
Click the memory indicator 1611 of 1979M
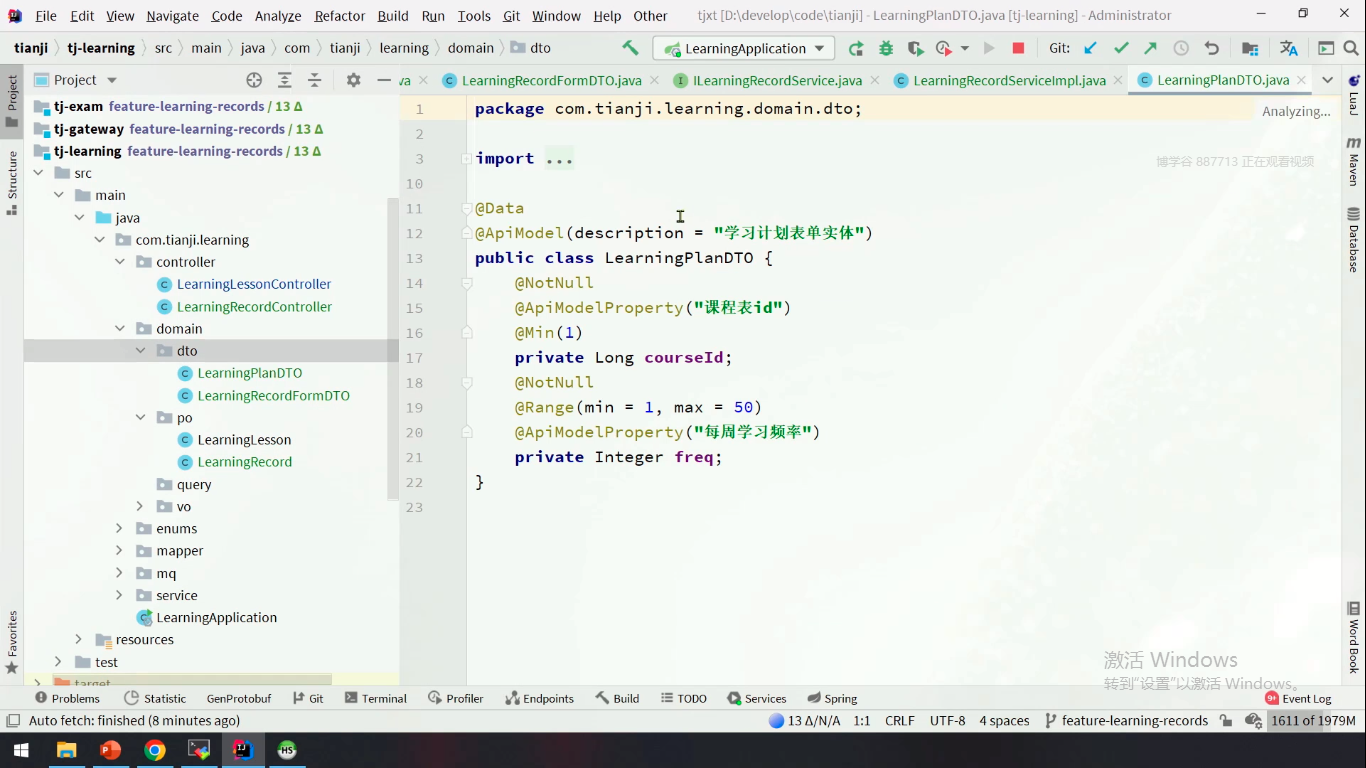pyautogui.click(x=1313, y=720)
